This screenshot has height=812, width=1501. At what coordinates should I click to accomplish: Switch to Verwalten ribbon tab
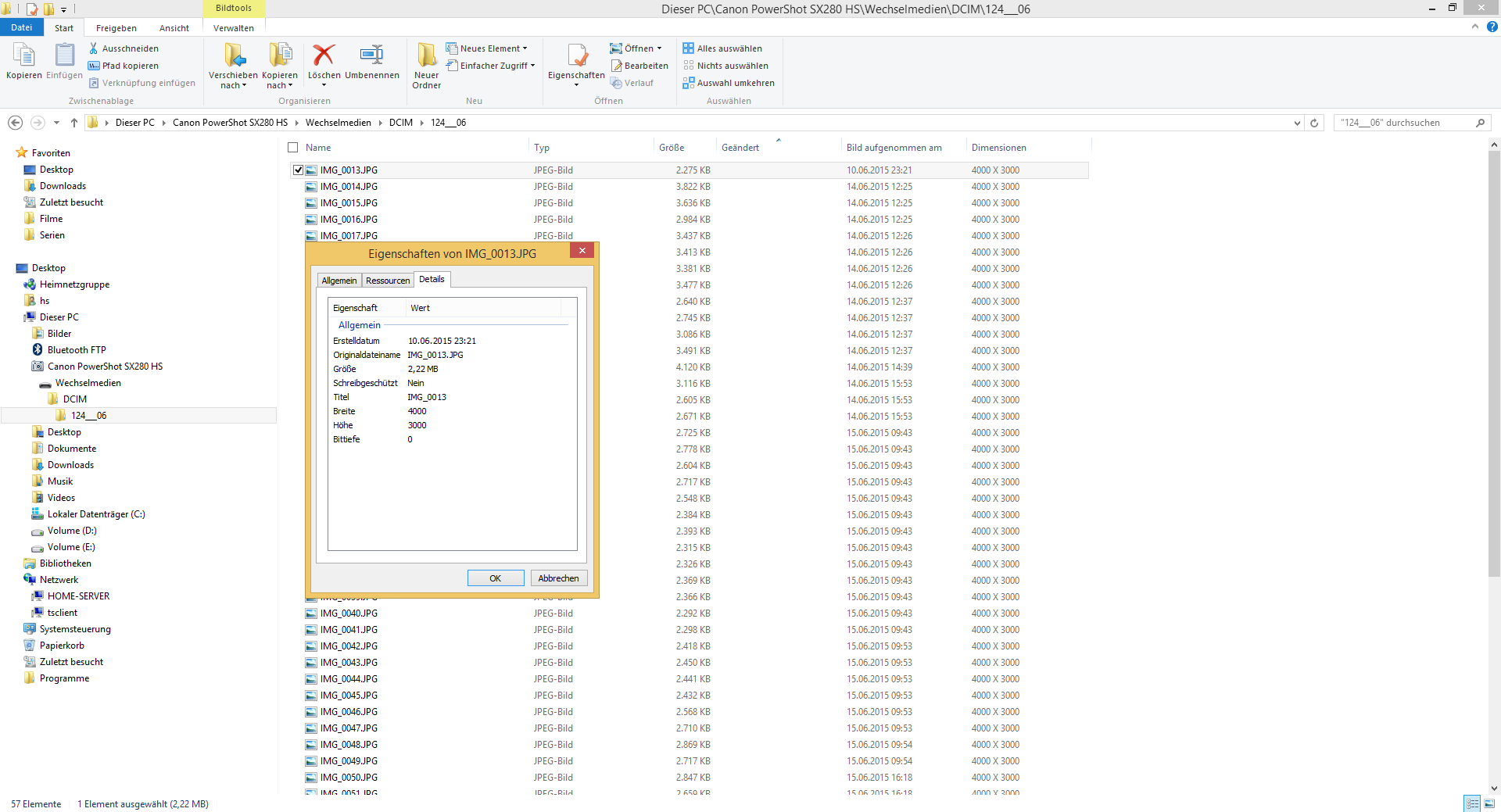point(234,28)
